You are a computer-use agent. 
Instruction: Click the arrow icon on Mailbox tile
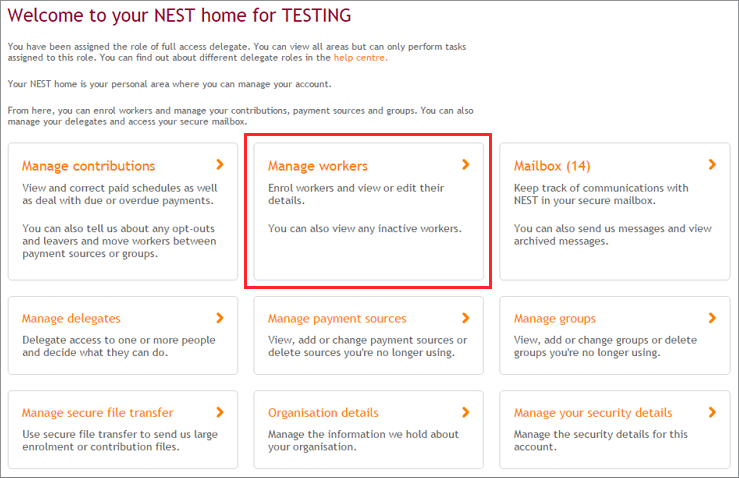click(x=712, y=165)
